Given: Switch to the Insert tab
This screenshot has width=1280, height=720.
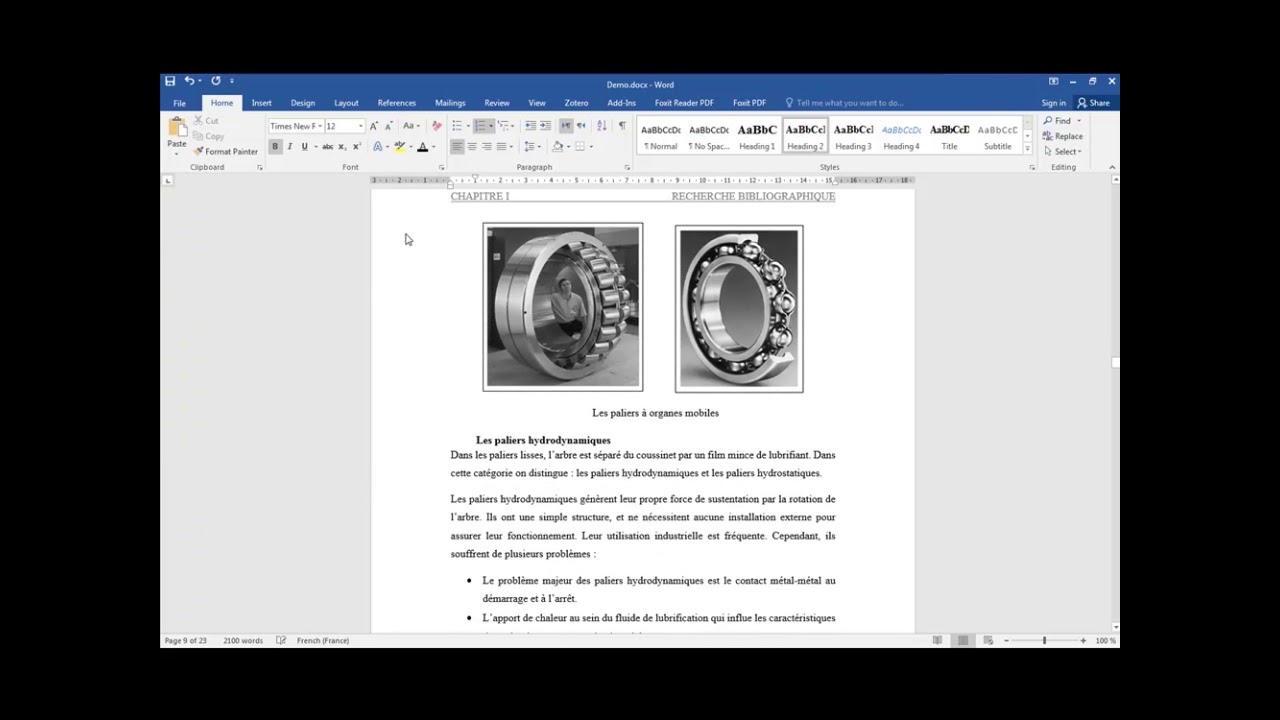Looking at the screenshot, I should pos(261,103).
